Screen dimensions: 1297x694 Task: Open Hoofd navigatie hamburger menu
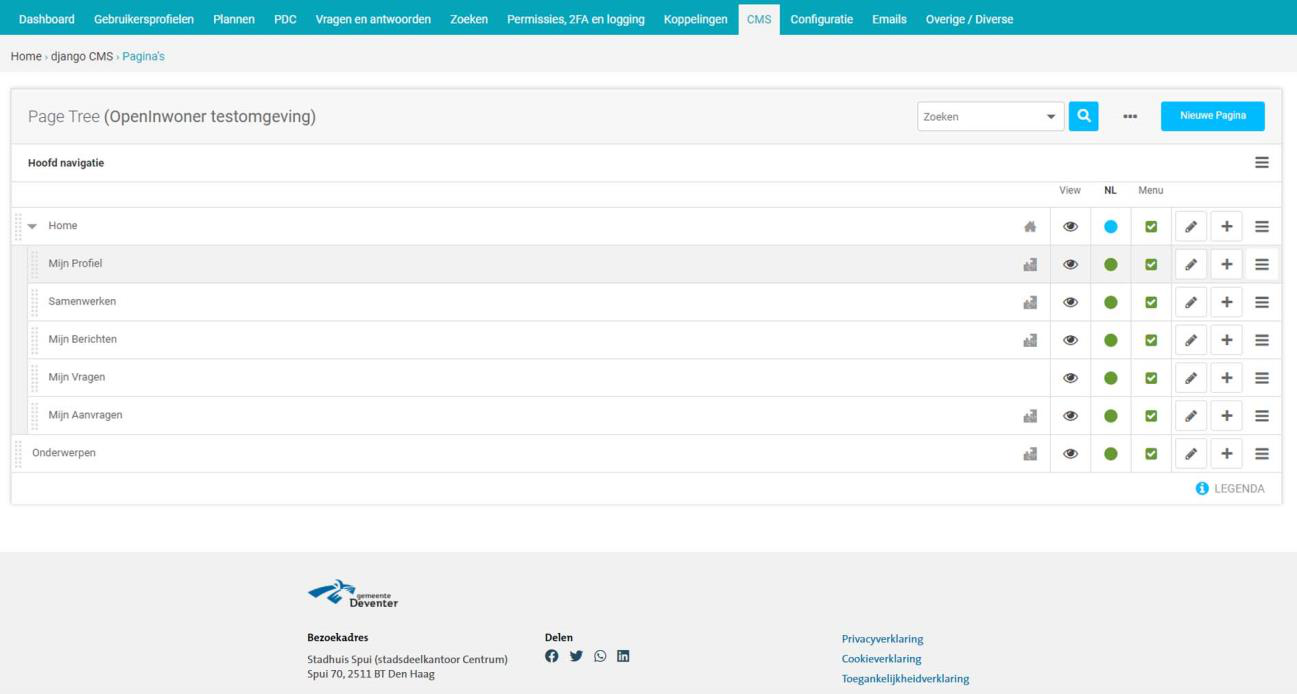pyautogui.click(x=1261, y=163)
